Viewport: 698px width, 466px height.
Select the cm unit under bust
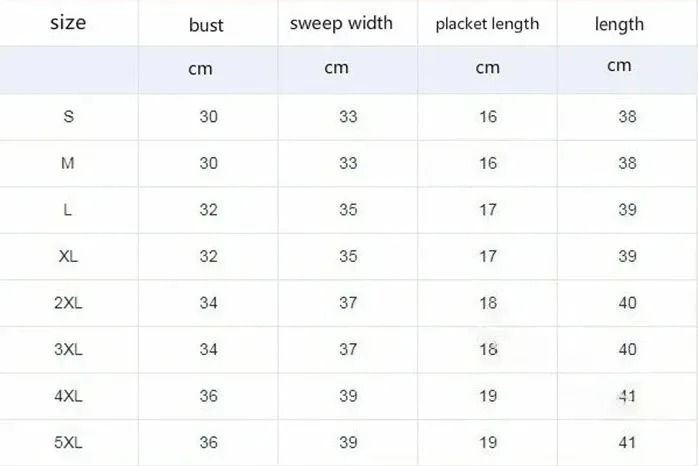click(x=200, y=69)
